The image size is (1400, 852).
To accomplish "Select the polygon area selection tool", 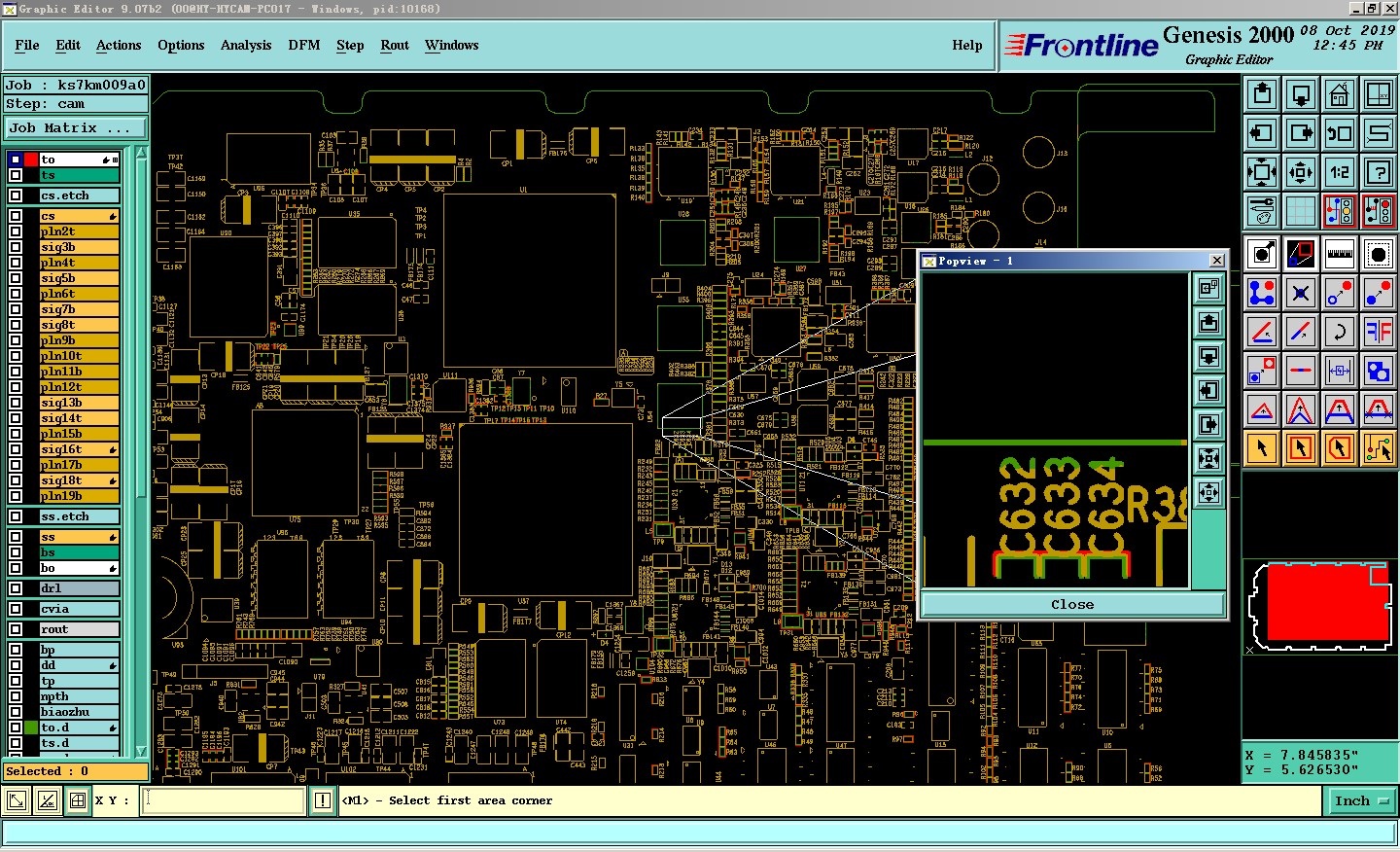I will [1340, 448].
